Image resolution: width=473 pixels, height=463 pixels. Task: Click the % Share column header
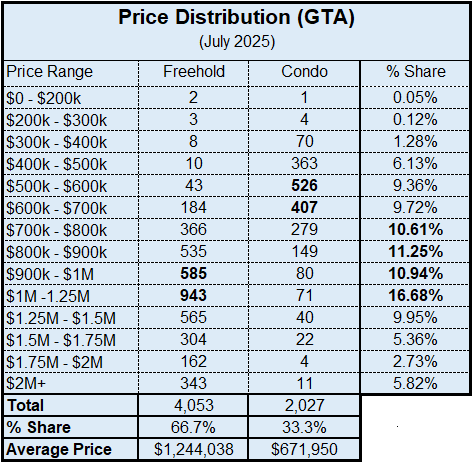[x=415, y=72]
